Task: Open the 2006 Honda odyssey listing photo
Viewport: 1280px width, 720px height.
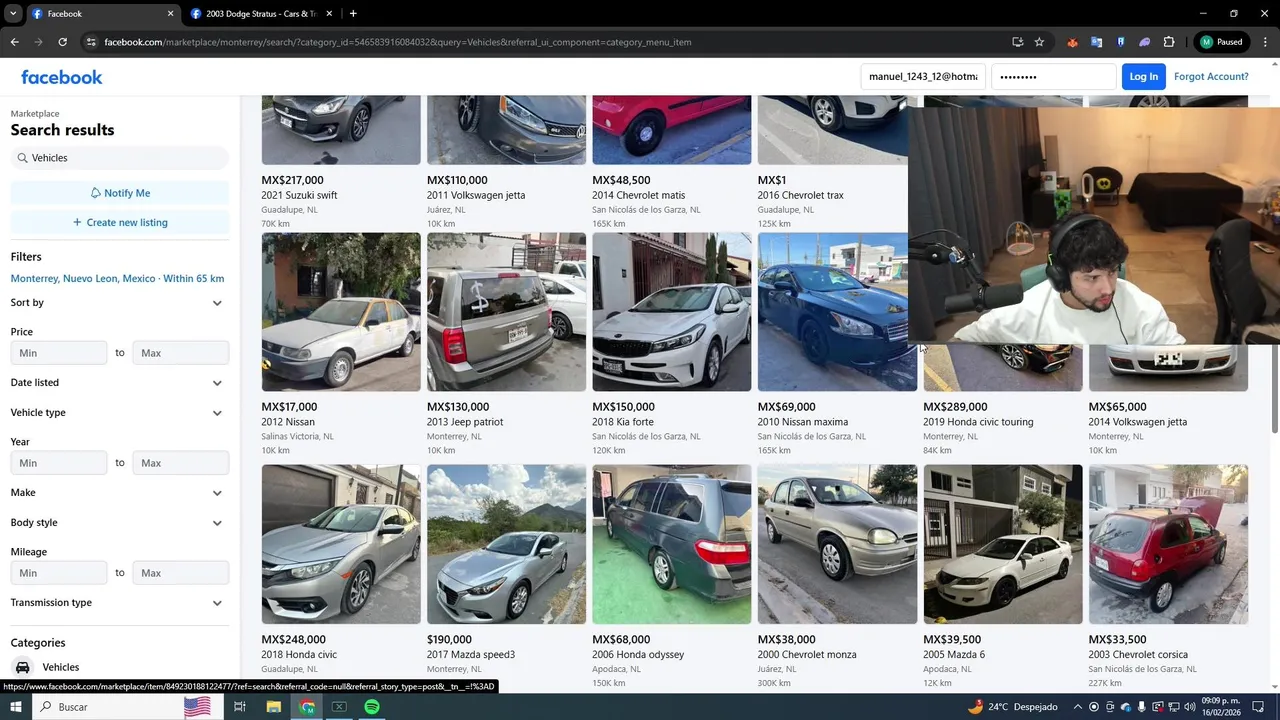Action: 672,544
